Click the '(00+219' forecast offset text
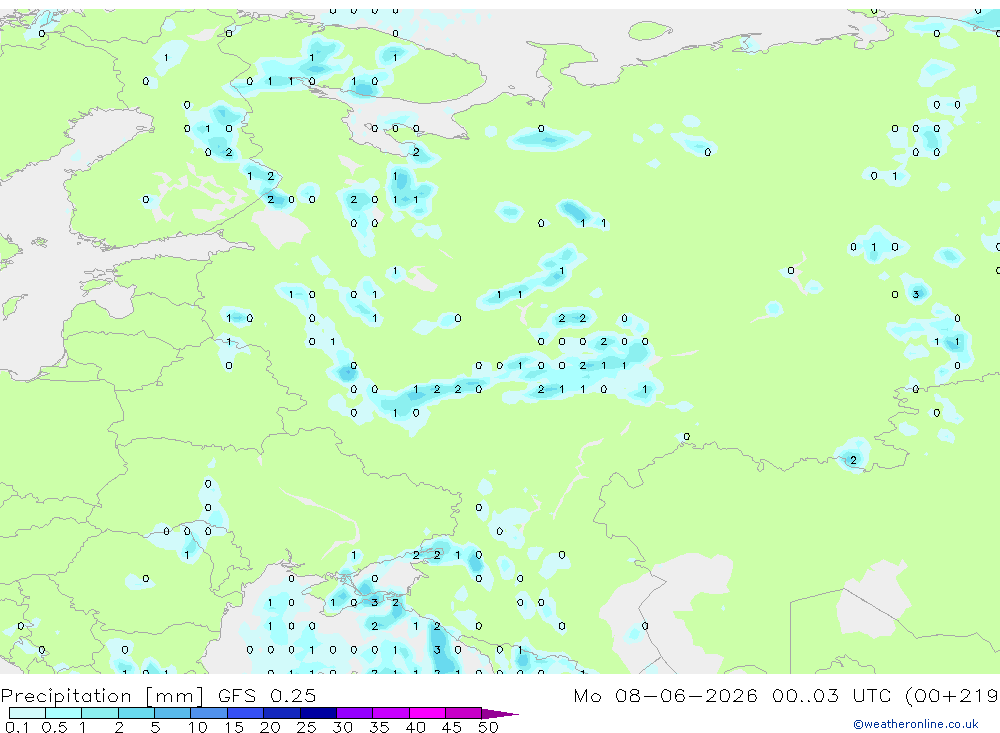 tap(952, 695)
